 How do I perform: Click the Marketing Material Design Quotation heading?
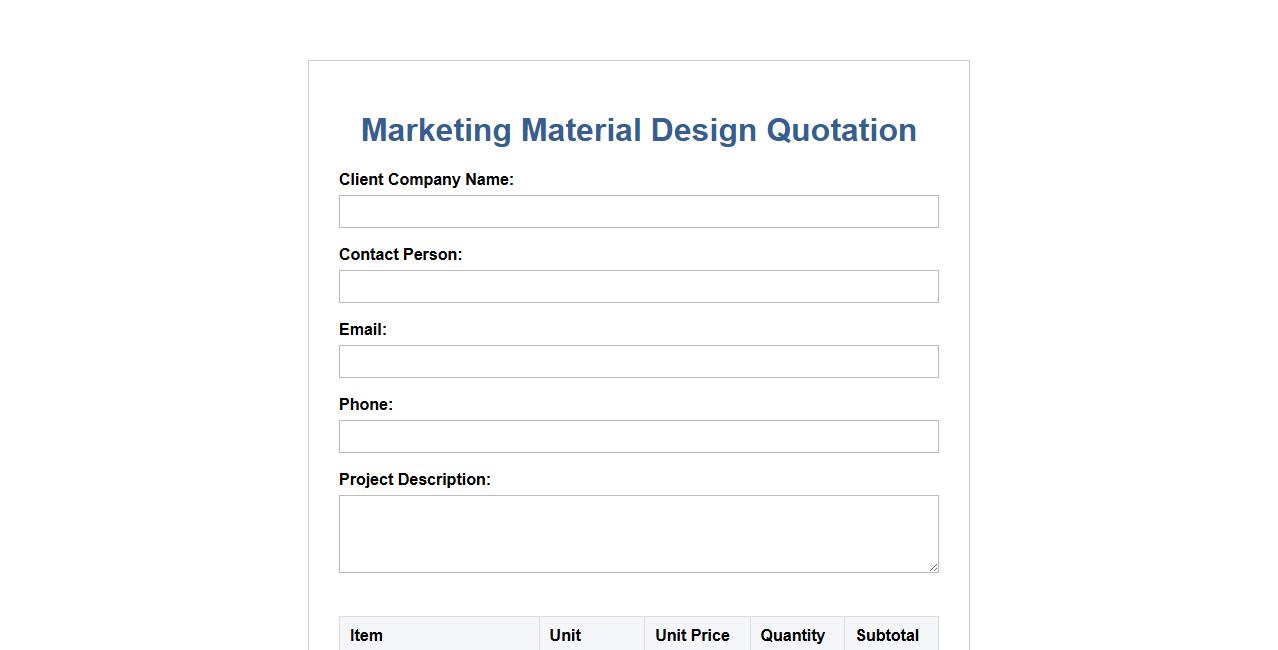click(638, 130)
